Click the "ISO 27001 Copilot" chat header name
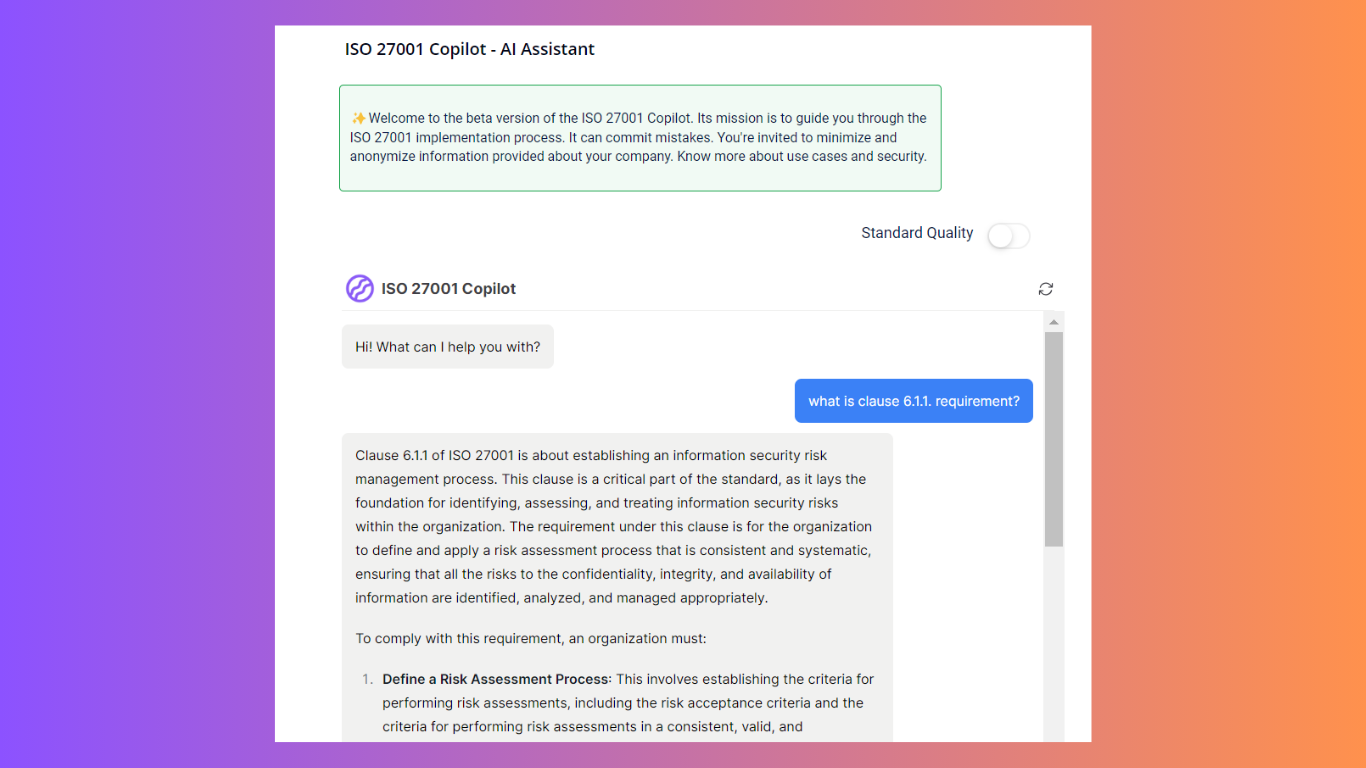 coord(448,289)
